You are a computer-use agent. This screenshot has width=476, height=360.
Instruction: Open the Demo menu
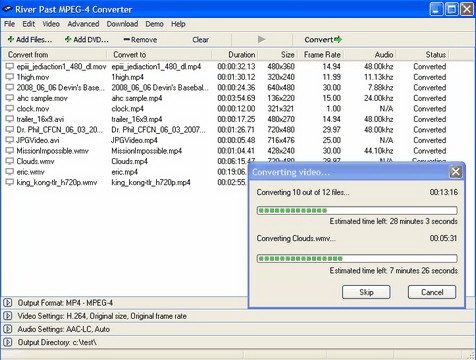click(154, 24)
